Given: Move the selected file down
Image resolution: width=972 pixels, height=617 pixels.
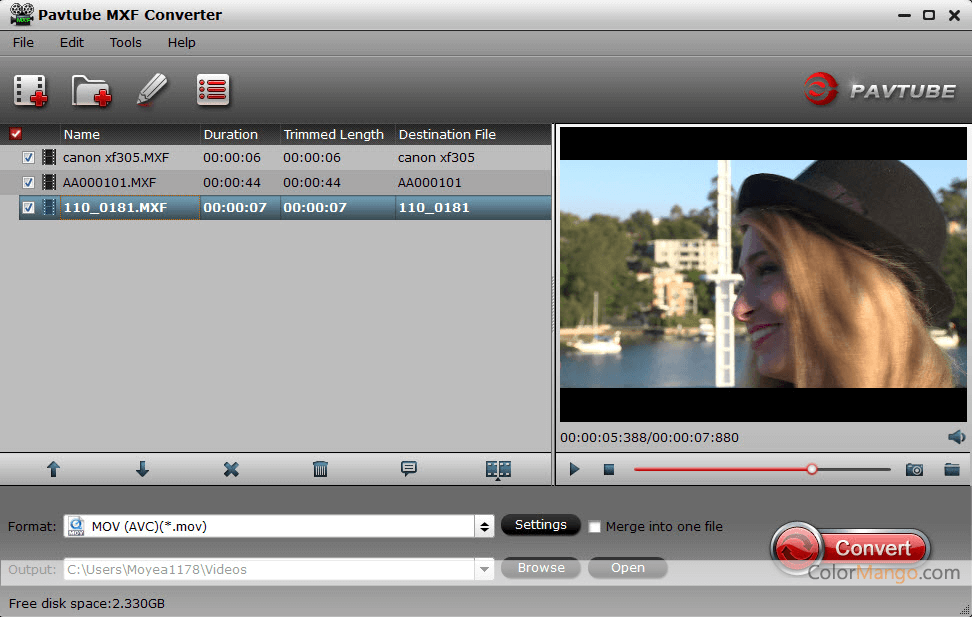Looking at the screenshot, I should (142, 469).
